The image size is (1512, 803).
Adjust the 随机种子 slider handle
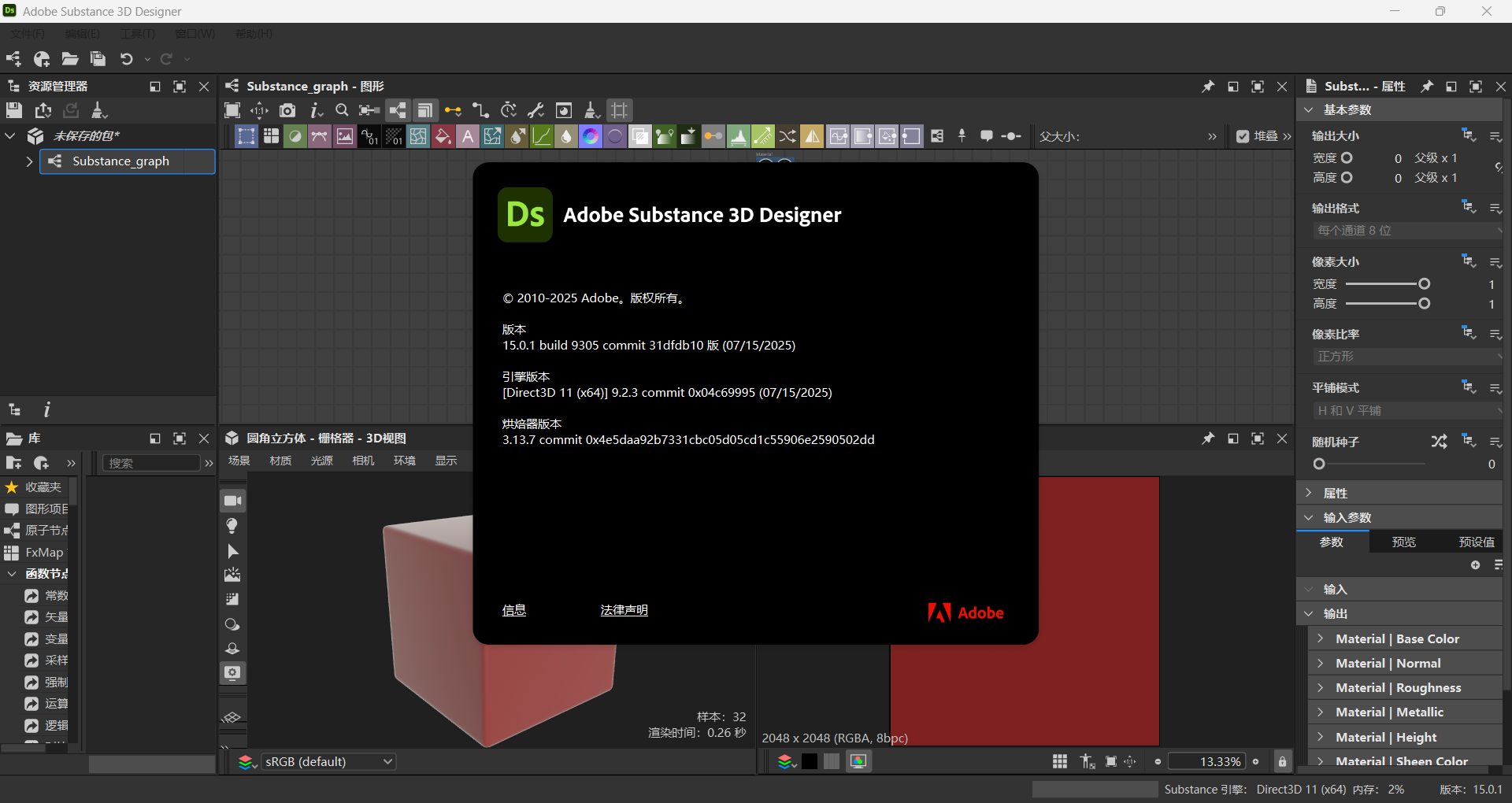[1319, 464]
